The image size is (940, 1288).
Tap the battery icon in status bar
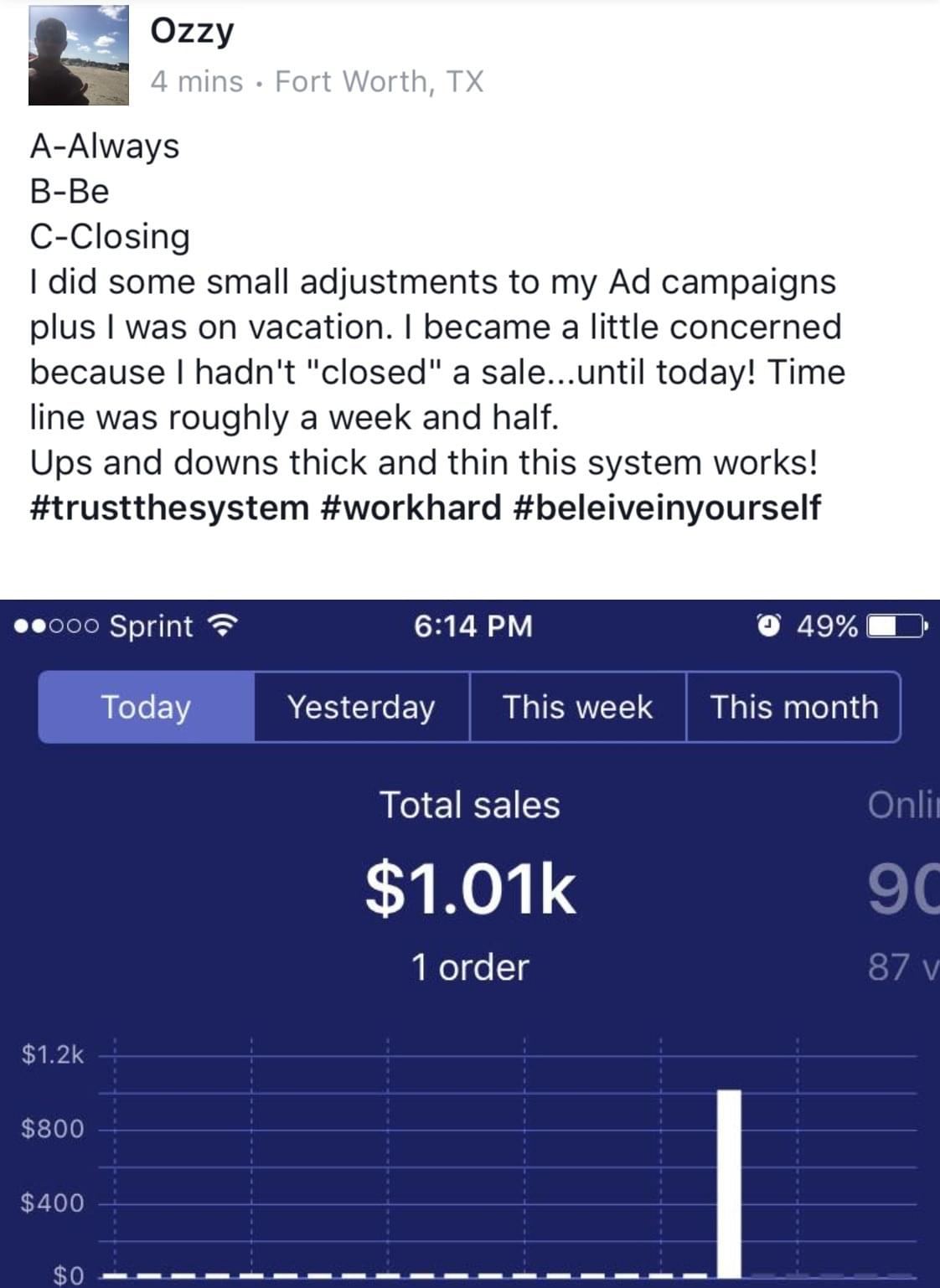point(895,626)
